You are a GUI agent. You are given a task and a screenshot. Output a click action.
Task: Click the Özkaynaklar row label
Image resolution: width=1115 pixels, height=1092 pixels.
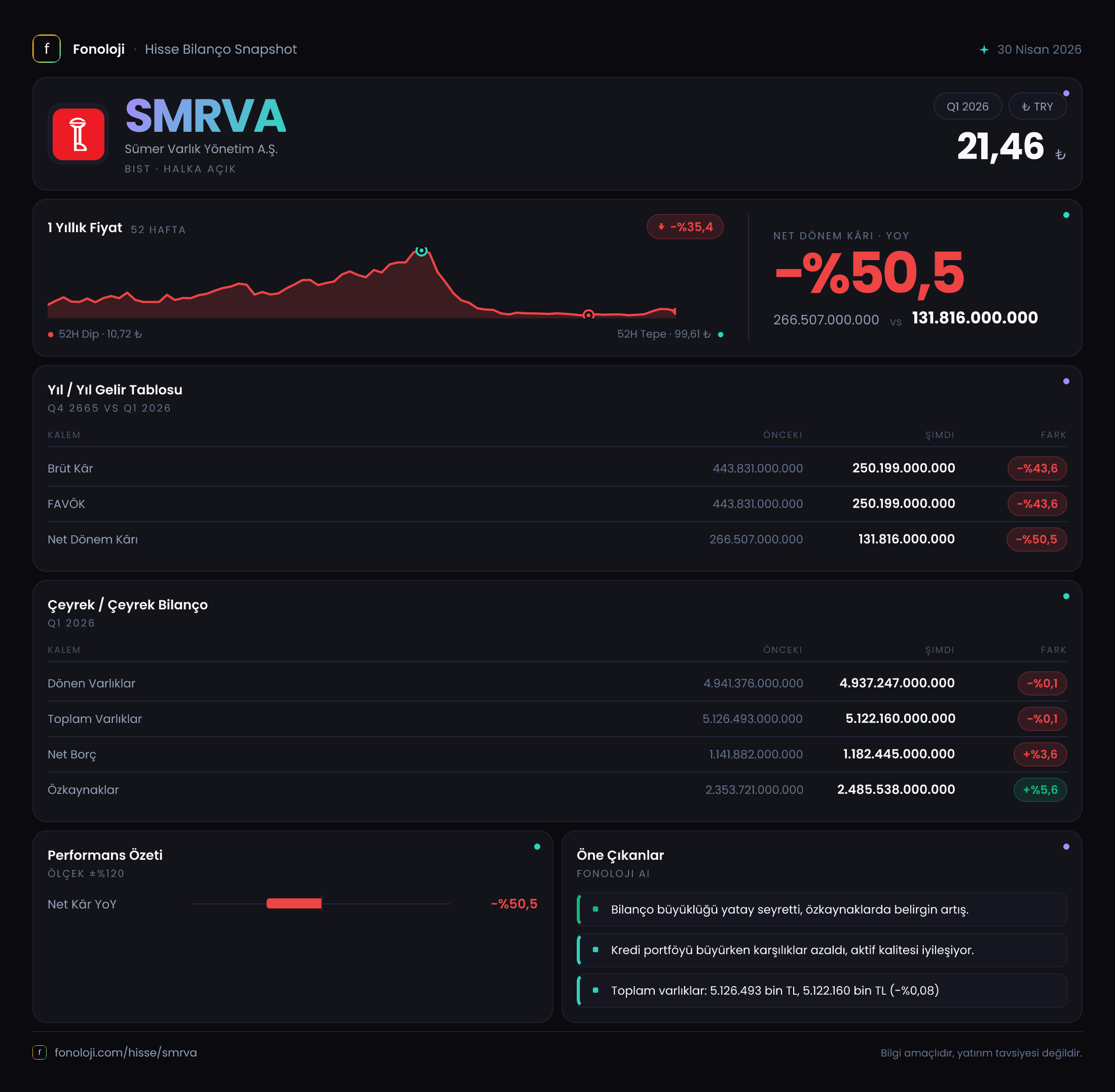pyautogui.click(x=83, y=790)
